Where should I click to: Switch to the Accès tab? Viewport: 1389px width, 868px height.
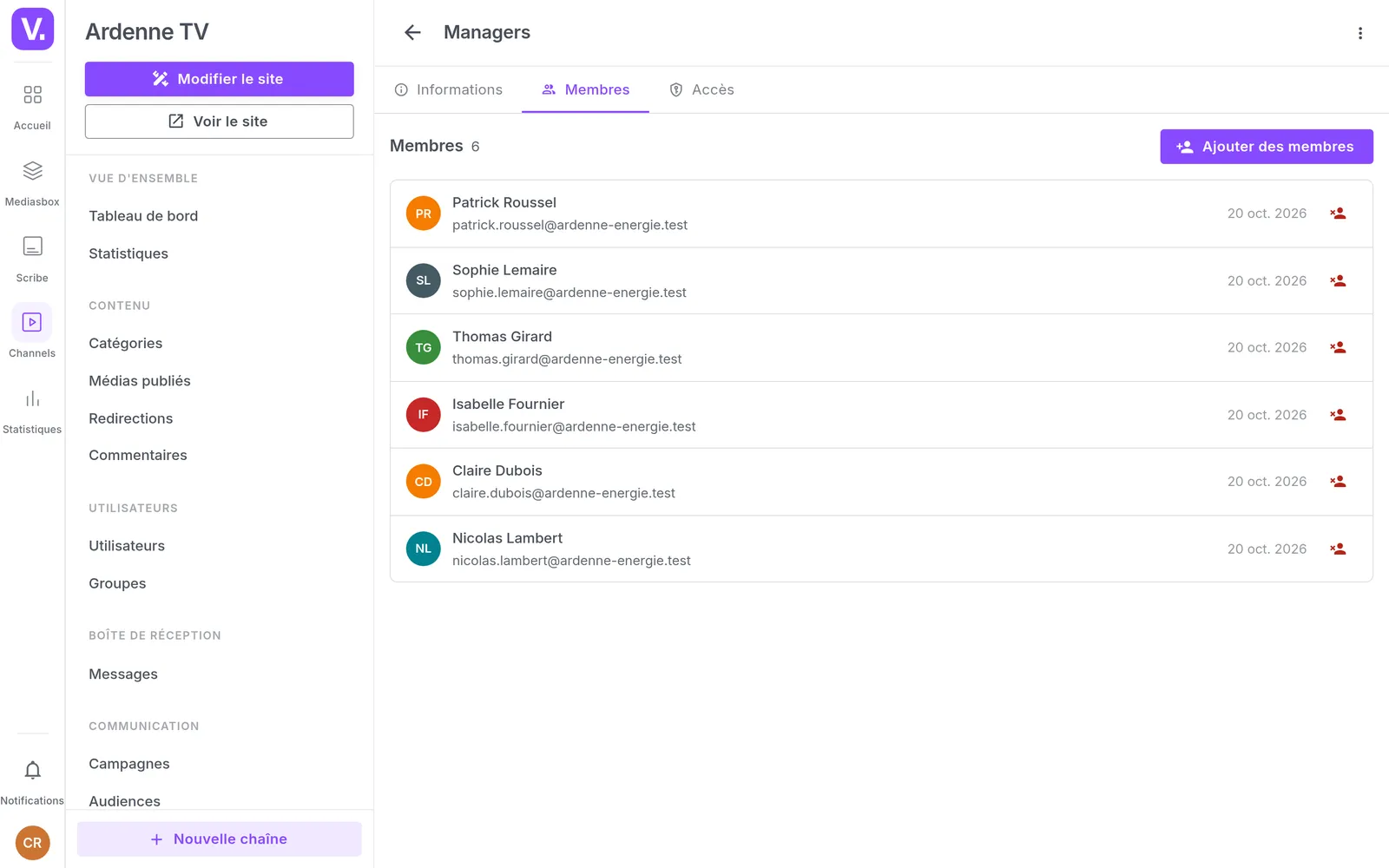[701, 89]
